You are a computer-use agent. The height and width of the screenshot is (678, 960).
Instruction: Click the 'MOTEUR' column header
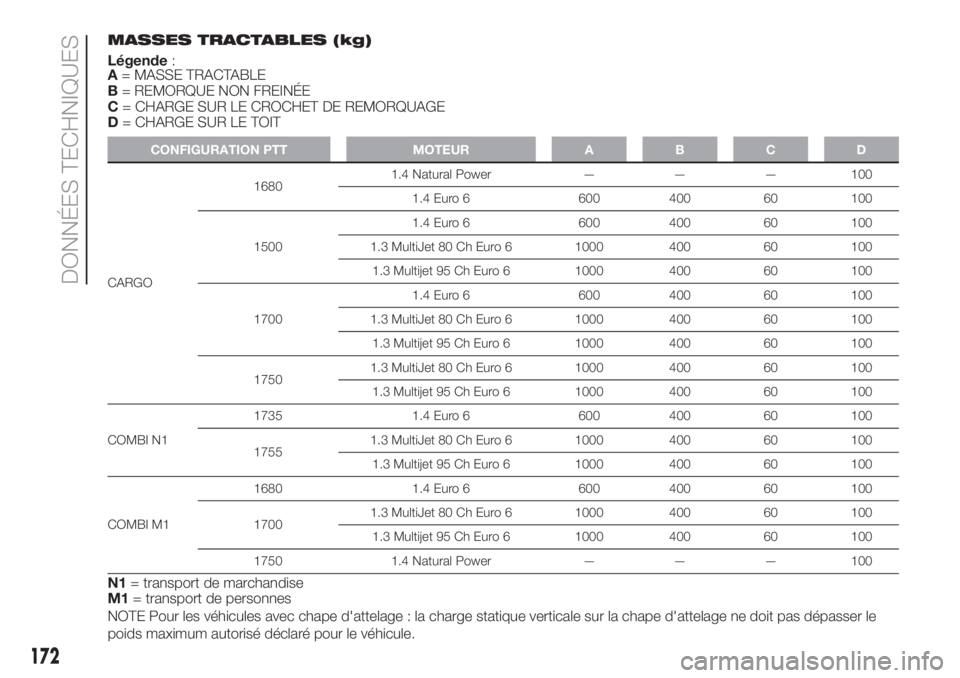441,150
